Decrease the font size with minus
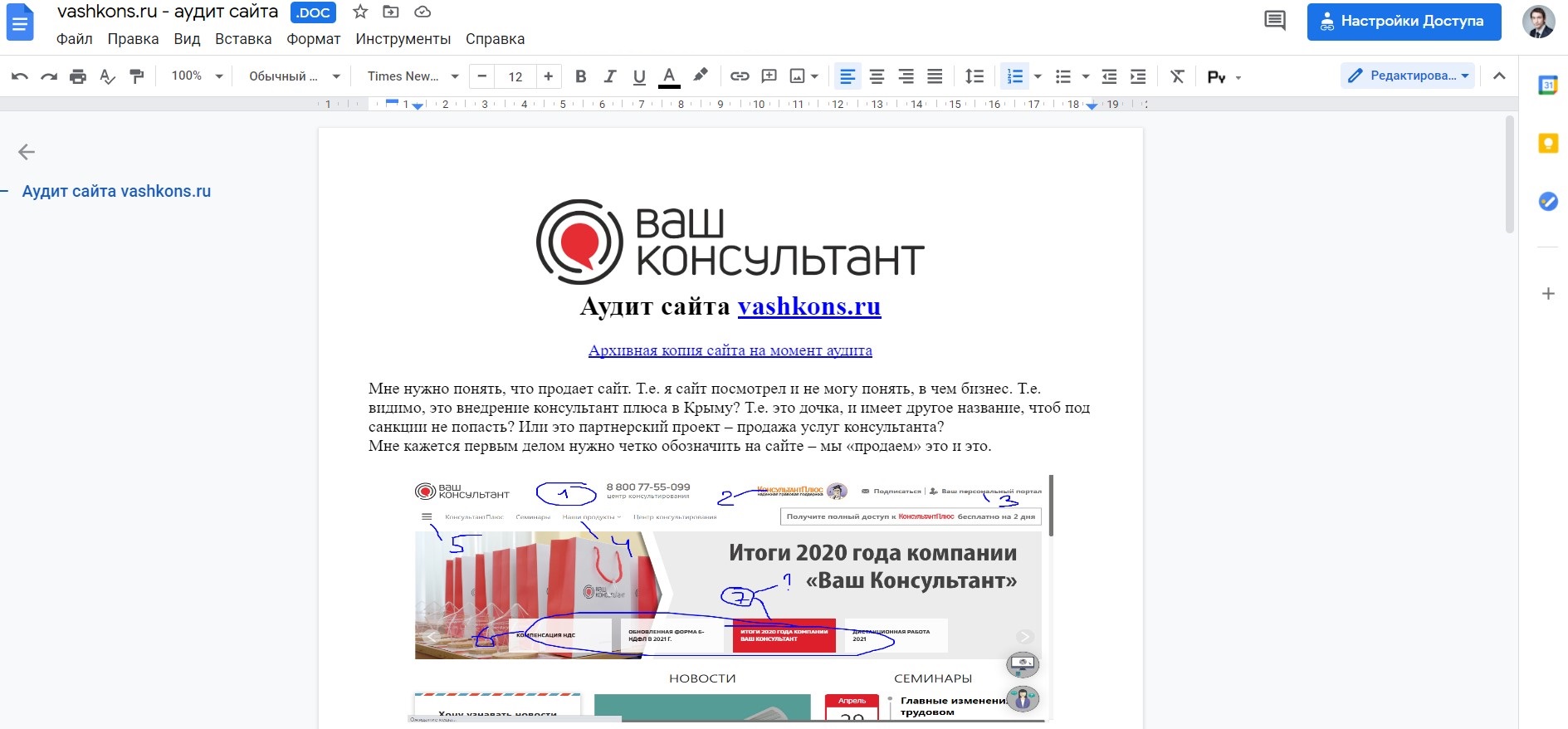The width and height of the screenshot is (1568, 729). 481,76
